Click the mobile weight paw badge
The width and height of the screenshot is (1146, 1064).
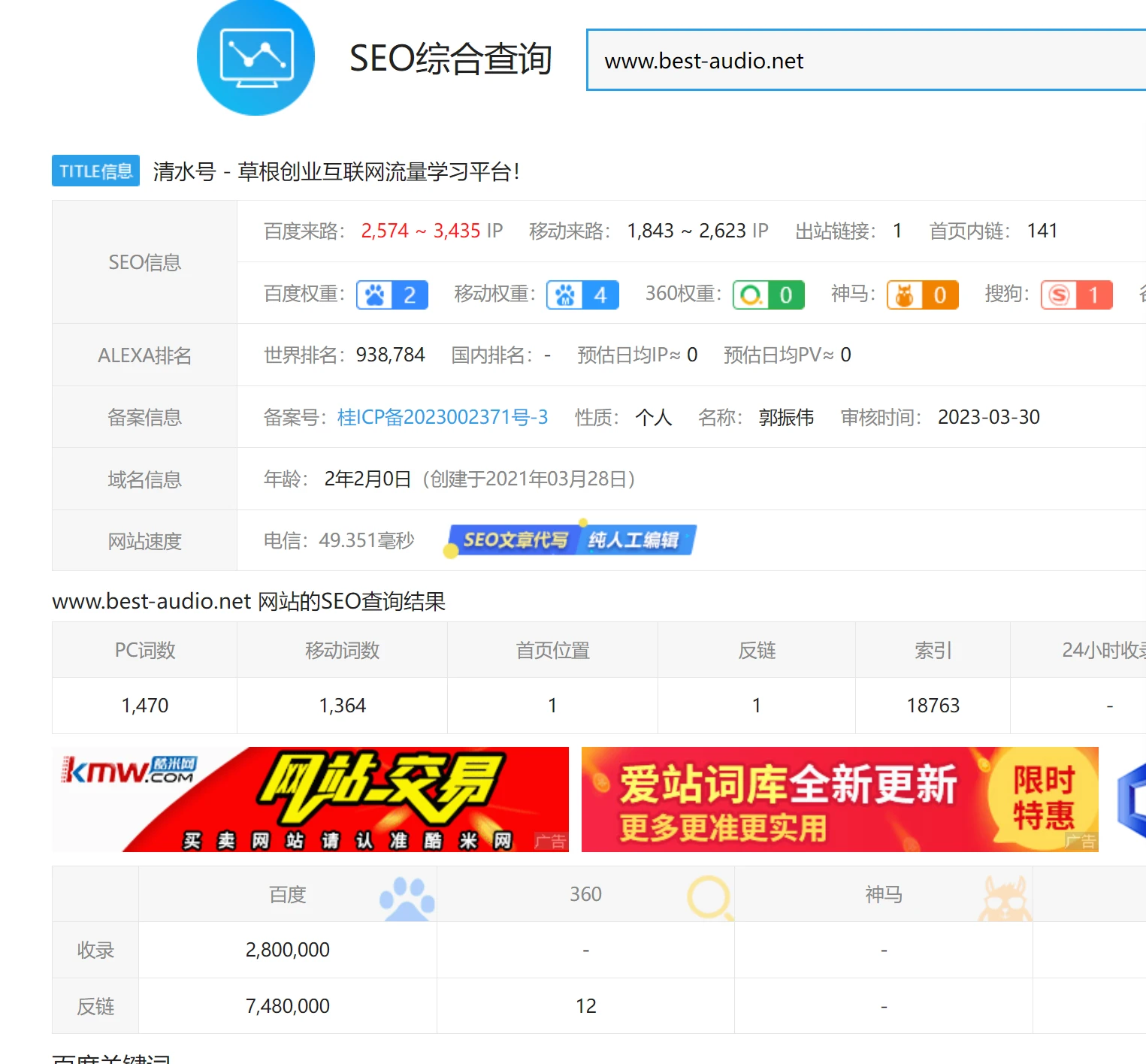582,295
